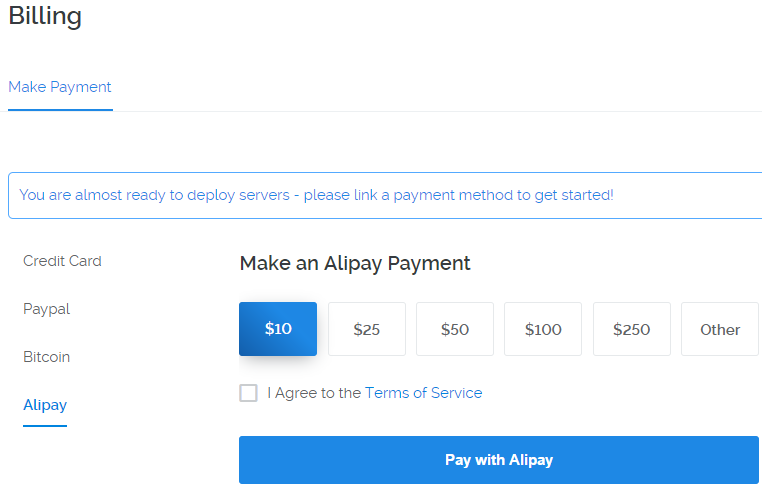The width and height of the screenshot is (762, 499).
Task: Pick the $25 amount button
Action: pyautogui.click(x=367, y=329)
